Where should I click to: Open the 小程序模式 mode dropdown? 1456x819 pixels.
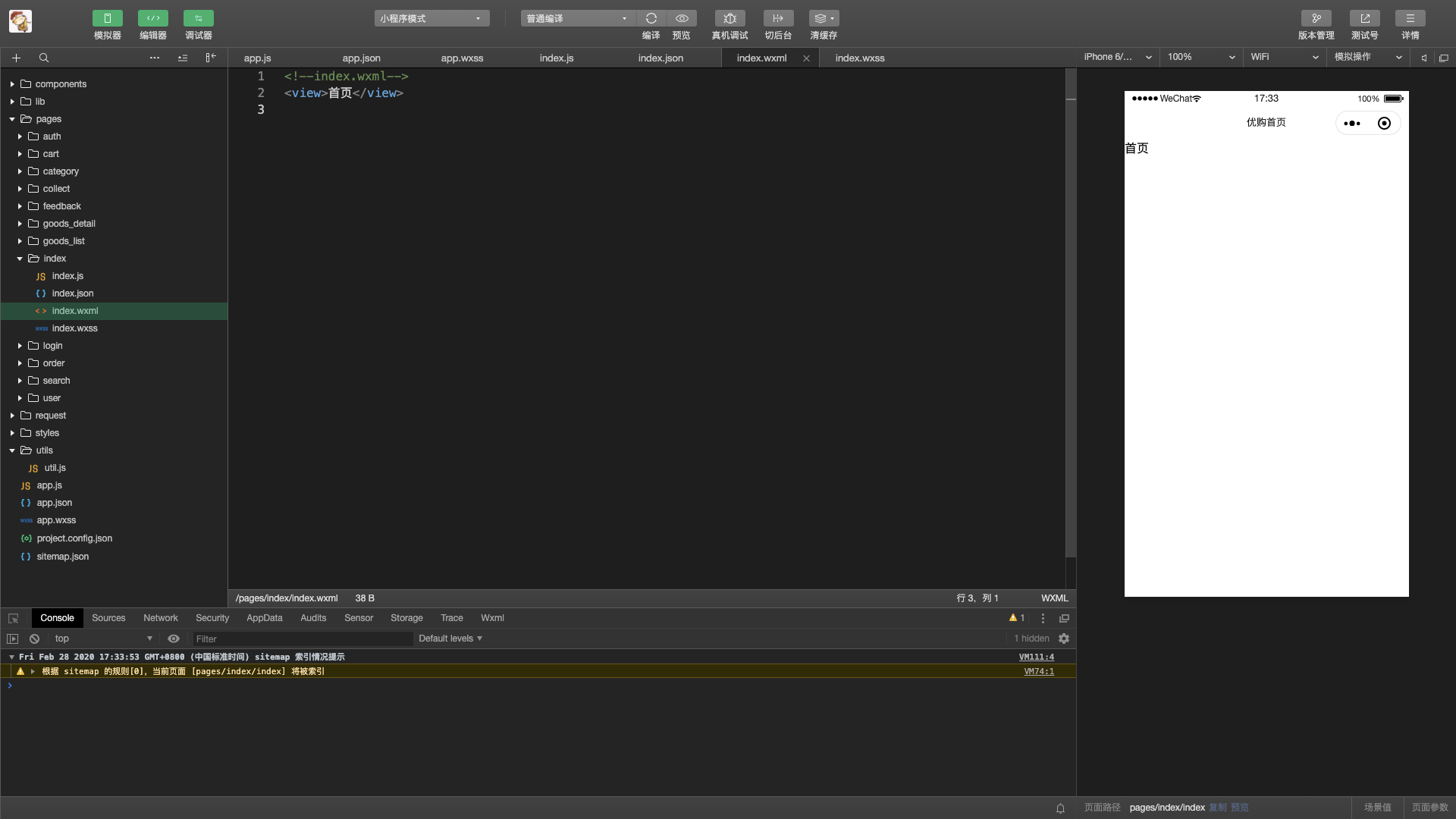431,18
